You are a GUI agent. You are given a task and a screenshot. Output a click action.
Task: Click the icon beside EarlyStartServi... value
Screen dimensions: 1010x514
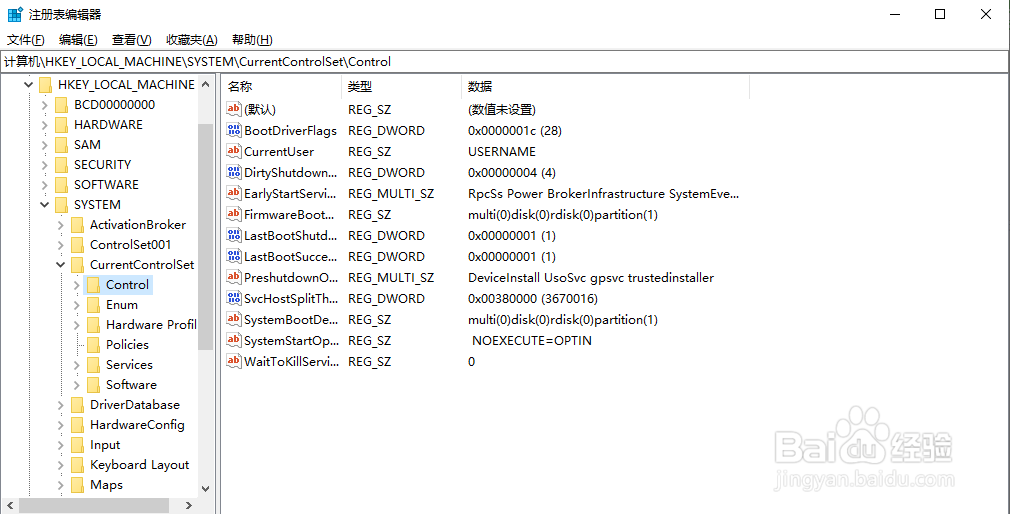click(234, 193)
